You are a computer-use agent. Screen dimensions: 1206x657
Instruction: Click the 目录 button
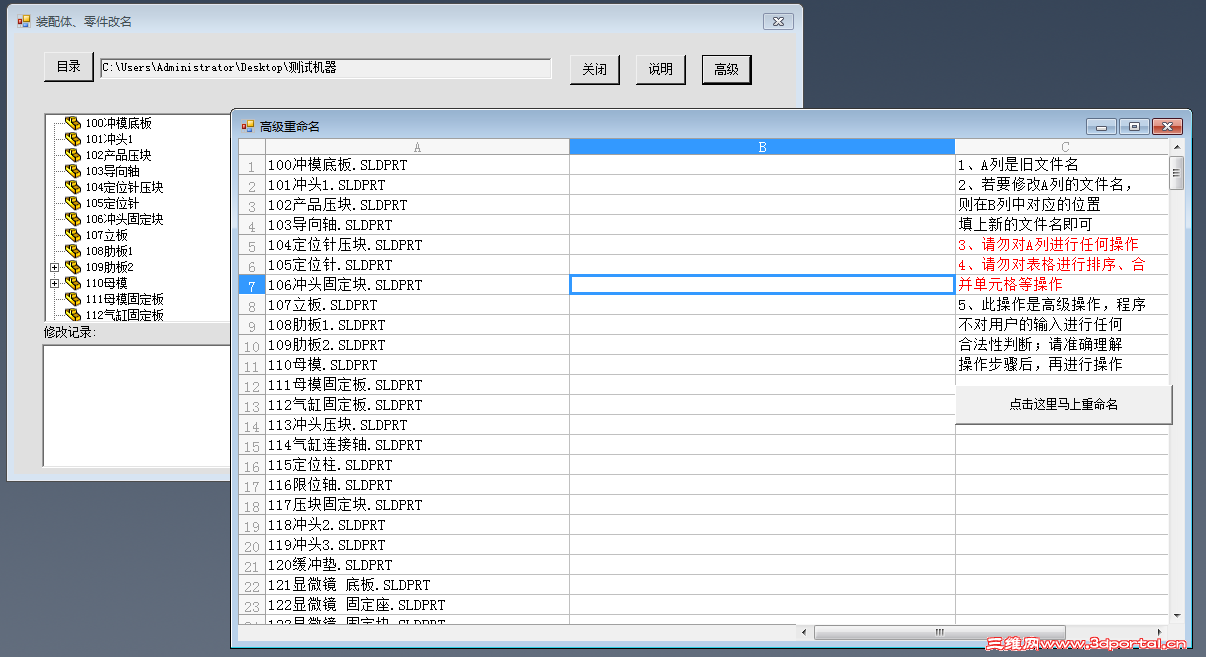pos(68,67)
